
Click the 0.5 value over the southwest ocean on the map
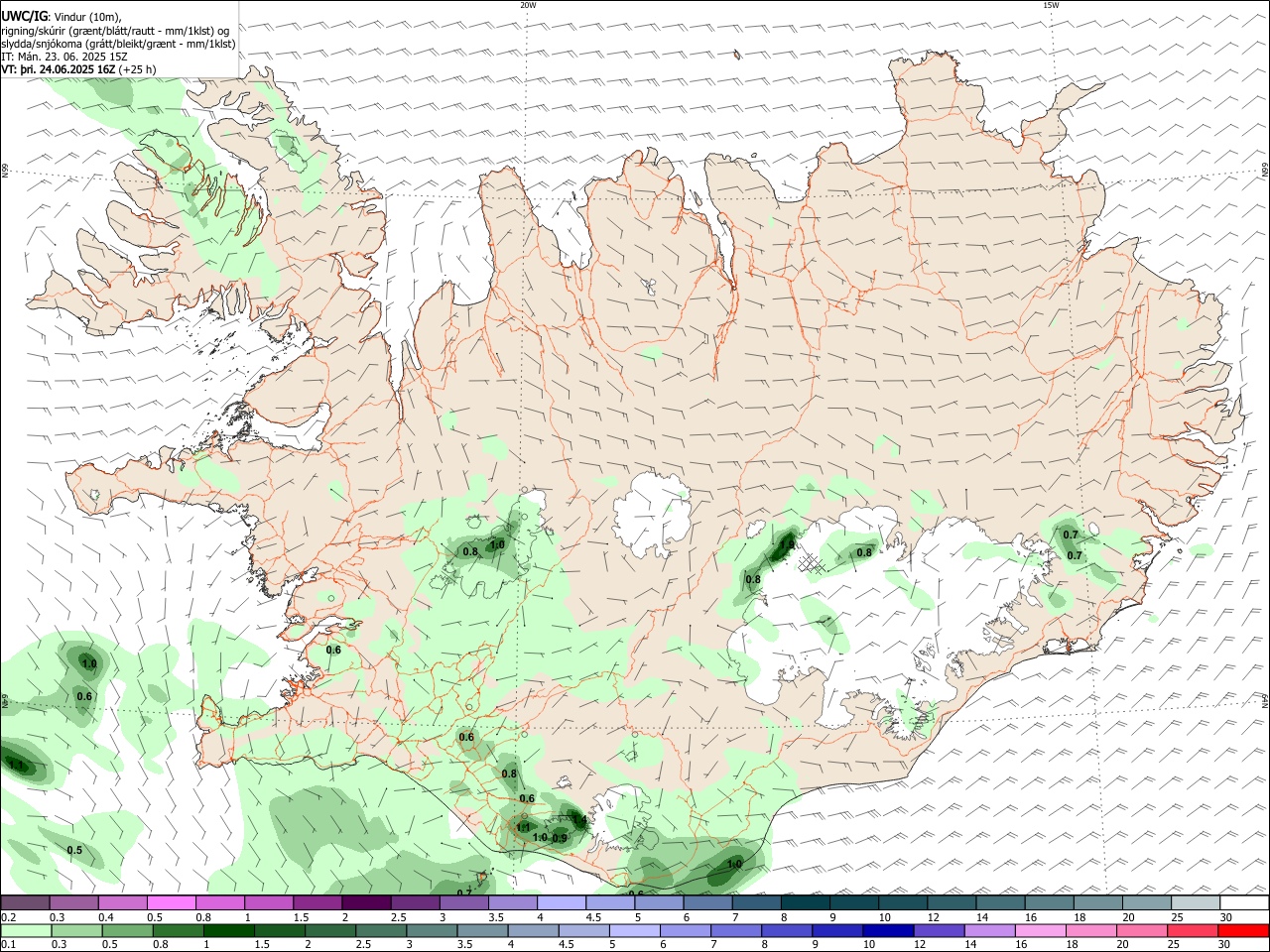74,851
